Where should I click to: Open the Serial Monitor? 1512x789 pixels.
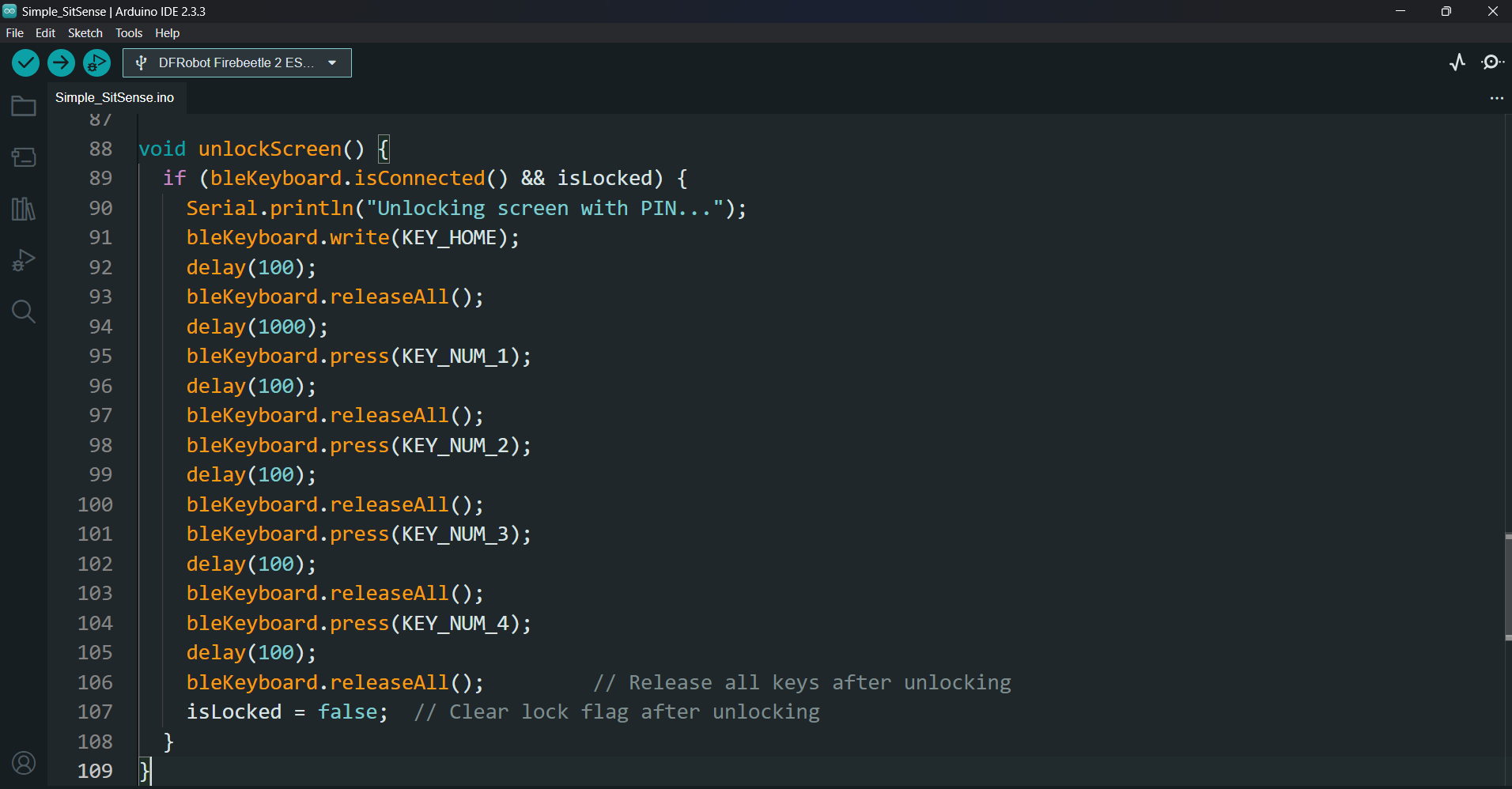point(1492,62)
